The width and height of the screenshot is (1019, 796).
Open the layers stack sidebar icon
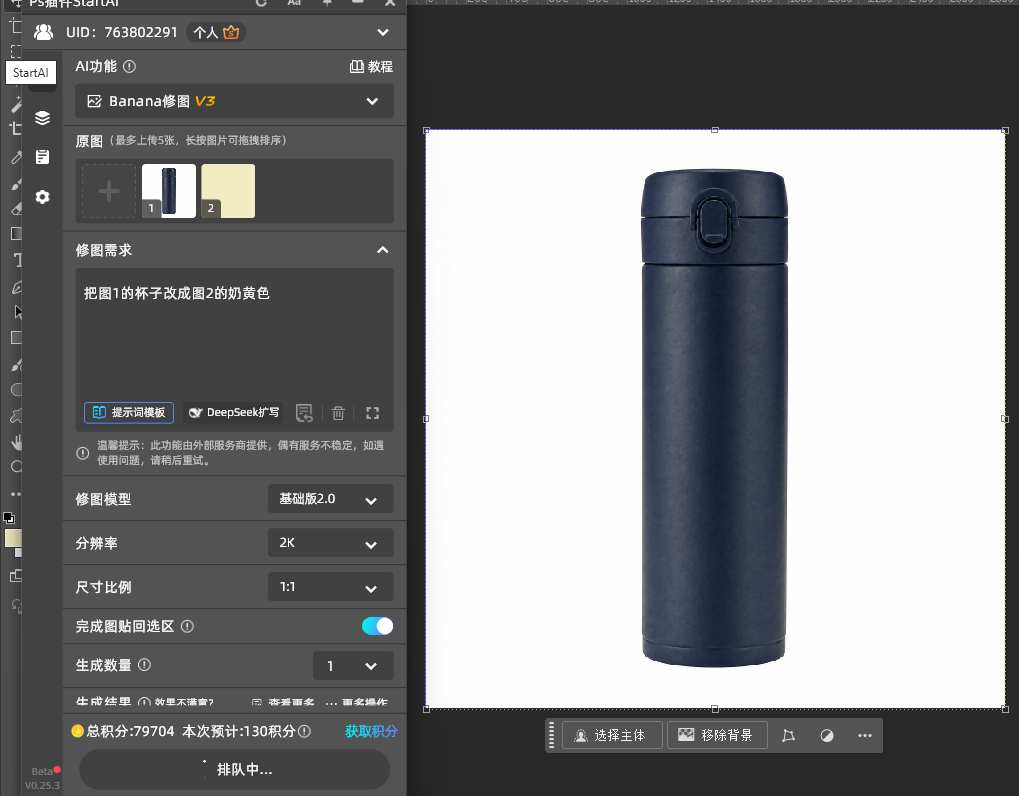pos(42,118)
